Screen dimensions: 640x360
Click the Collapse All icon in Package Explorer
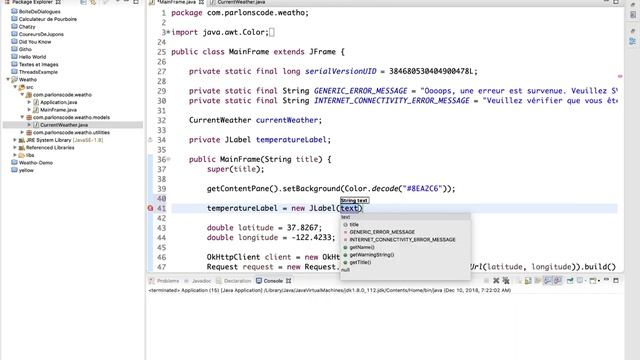pos(83,2)
